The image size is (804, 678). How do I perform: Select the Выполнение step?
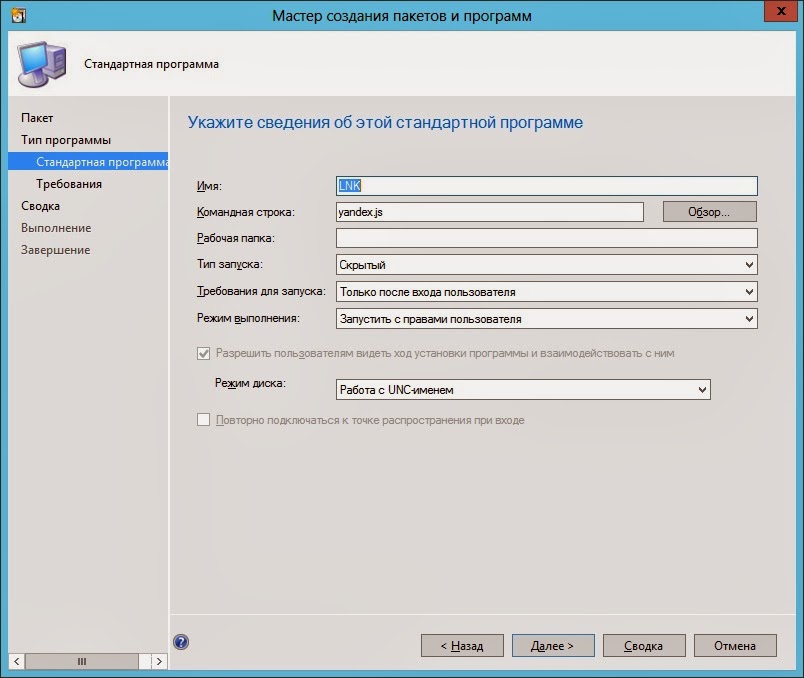point(56,228)
